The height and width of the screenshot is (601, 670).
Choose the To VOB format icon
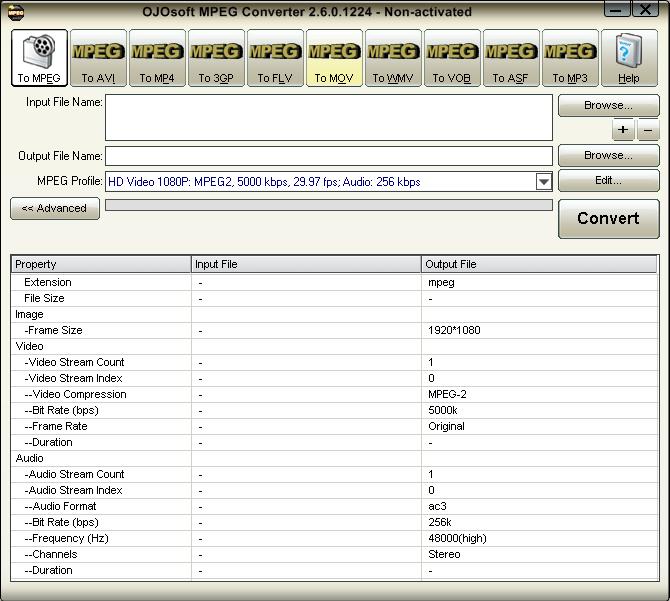coord(452,58)
